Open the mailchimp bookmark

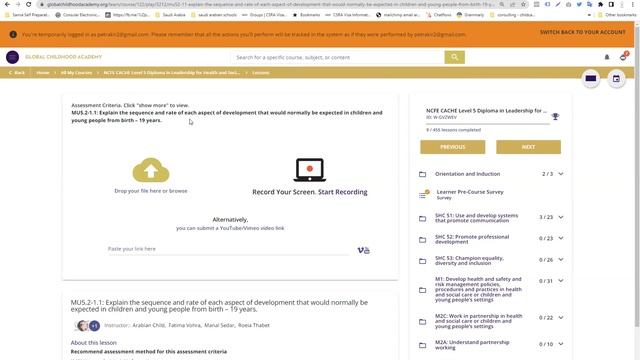[x=398, y=15]
